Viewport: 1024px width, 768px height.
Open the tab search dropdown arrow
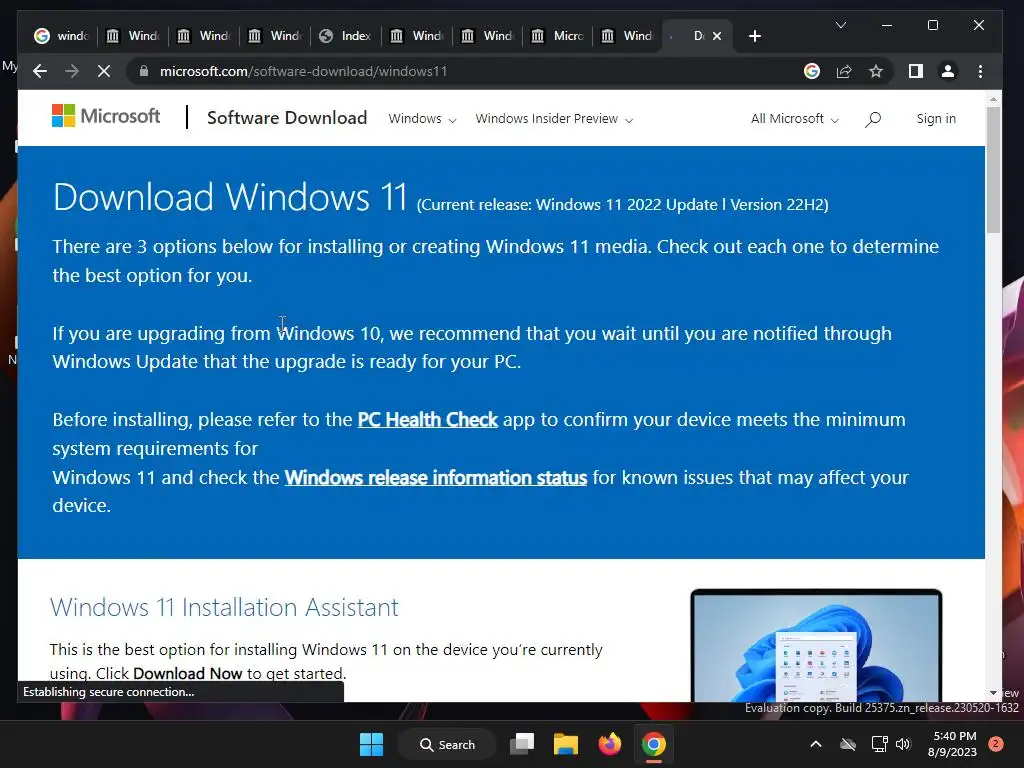coord(841,25)
